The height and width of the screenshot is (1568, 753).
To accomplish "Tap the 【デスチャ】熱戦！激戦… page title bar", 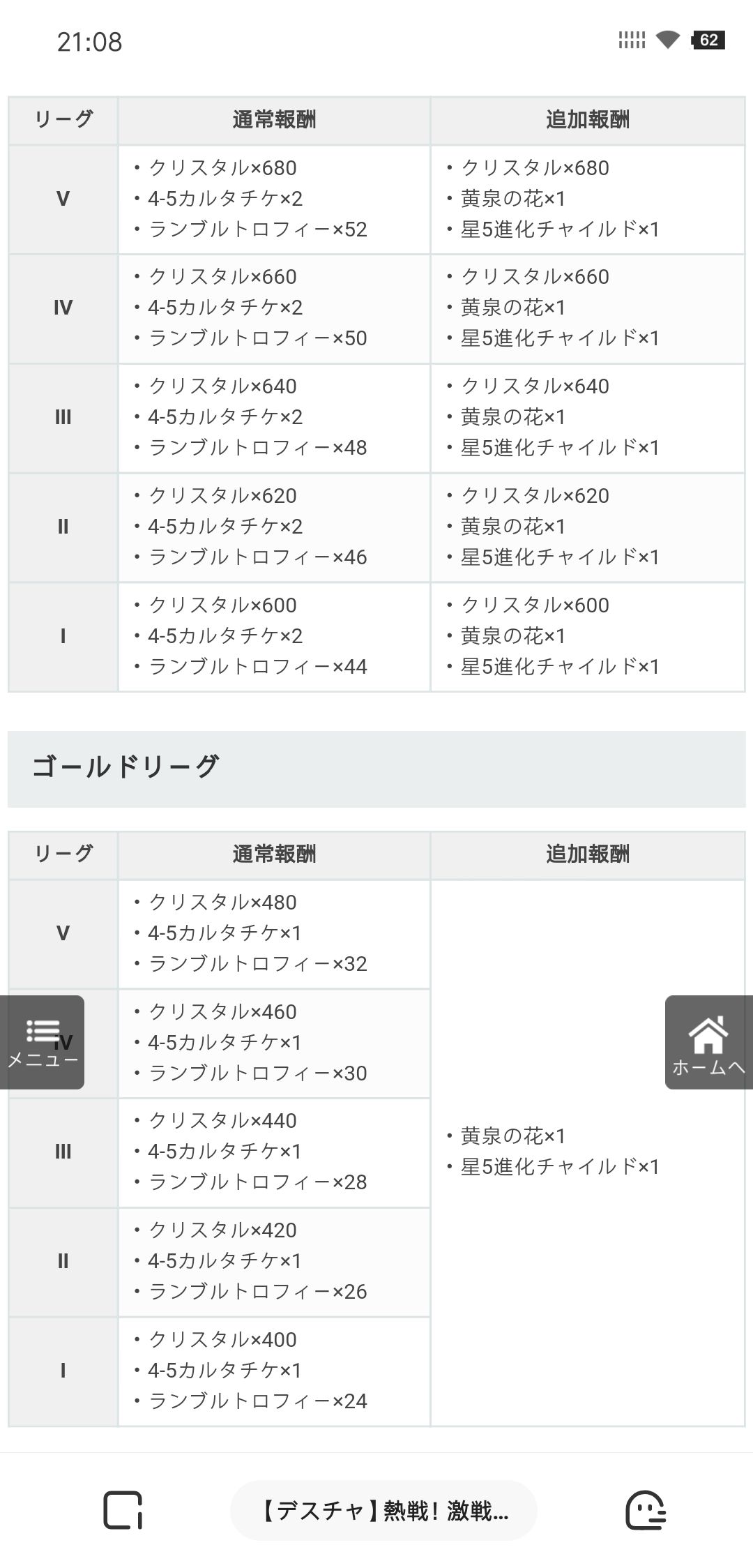I will (x=383, y=1511).
